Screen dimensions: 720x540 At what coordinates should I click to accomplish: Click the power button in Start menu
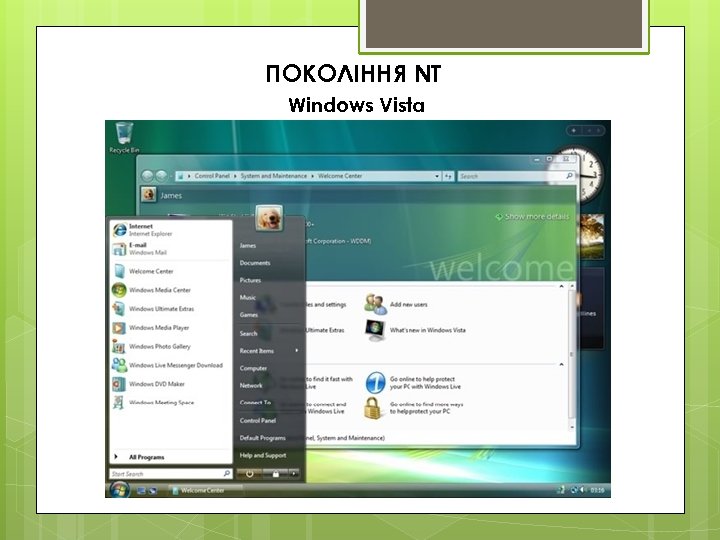[x=249, y=473]
